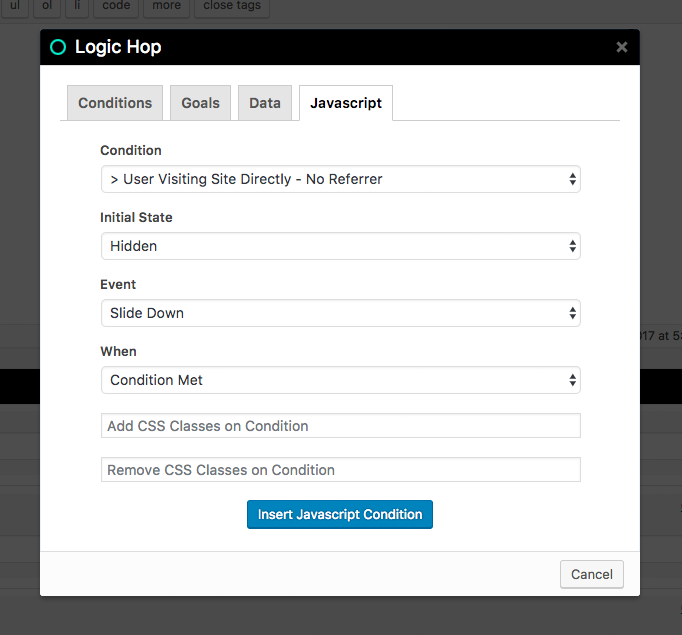This screenshot has height=635, width=682.
Task: Focus the Add CSS Classes on Condition field
Action: [x=341, y=425]
